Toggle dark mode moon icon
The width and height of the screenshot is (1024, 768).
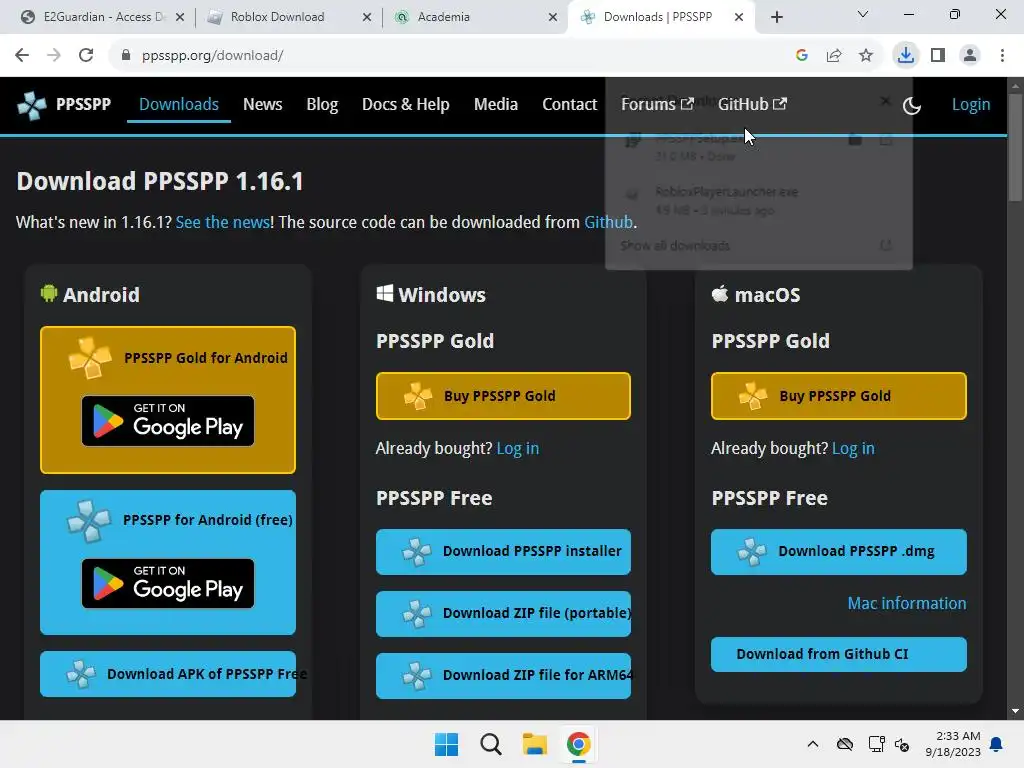coord(912,105)
